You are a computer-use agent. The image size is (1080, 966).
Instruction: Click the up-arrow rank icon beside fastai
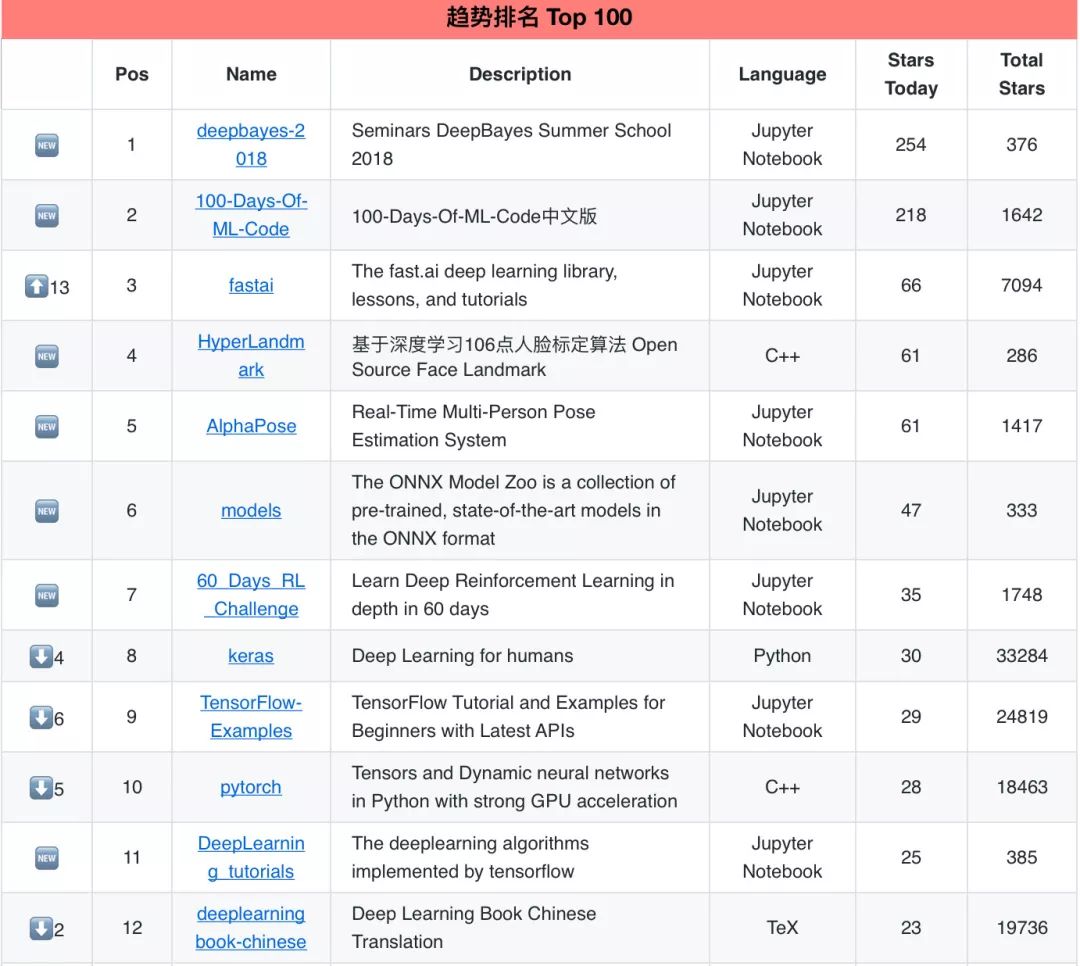tap(37, 286)
